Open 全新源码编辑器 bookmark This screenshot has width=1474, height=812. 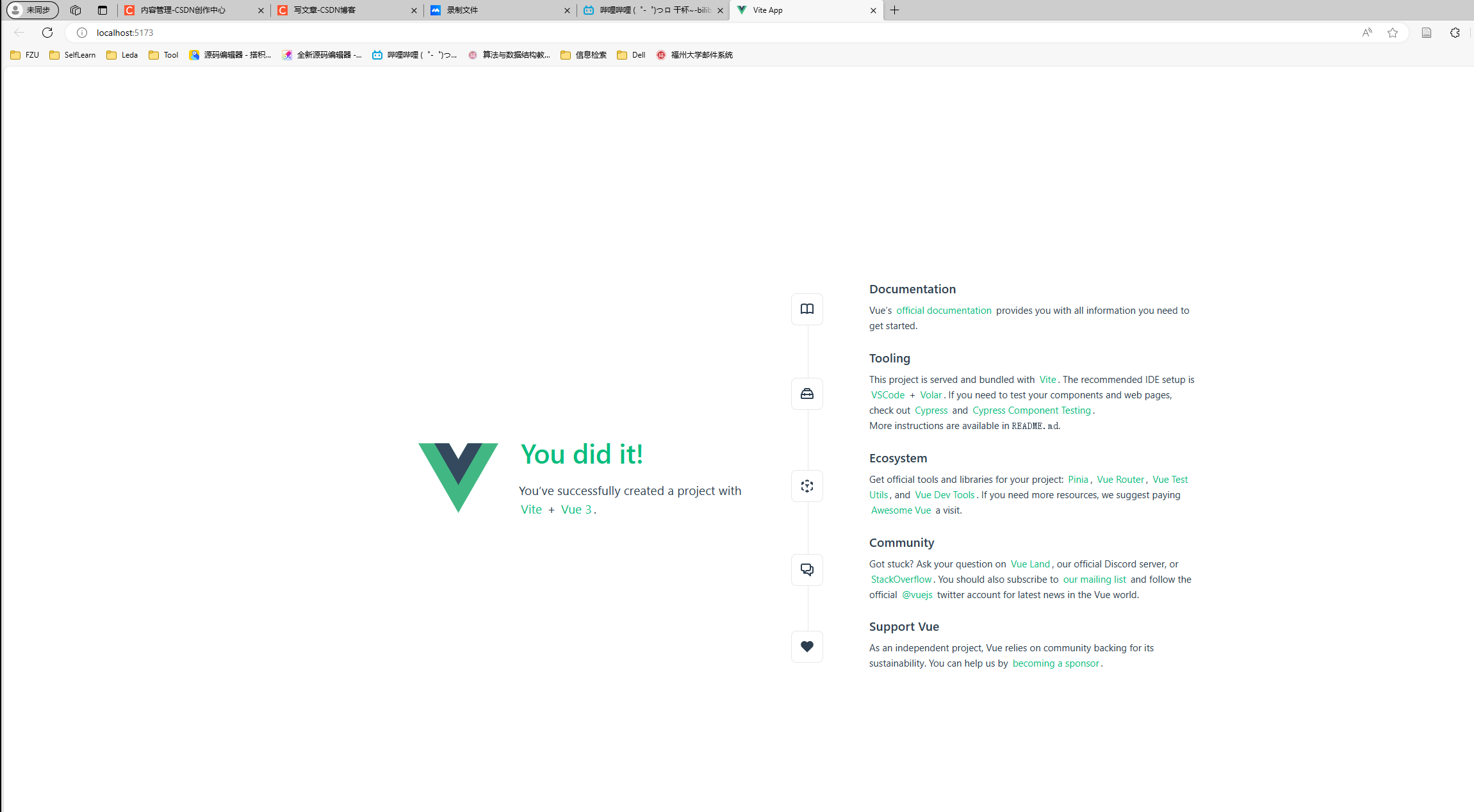[x=322, y=55]
